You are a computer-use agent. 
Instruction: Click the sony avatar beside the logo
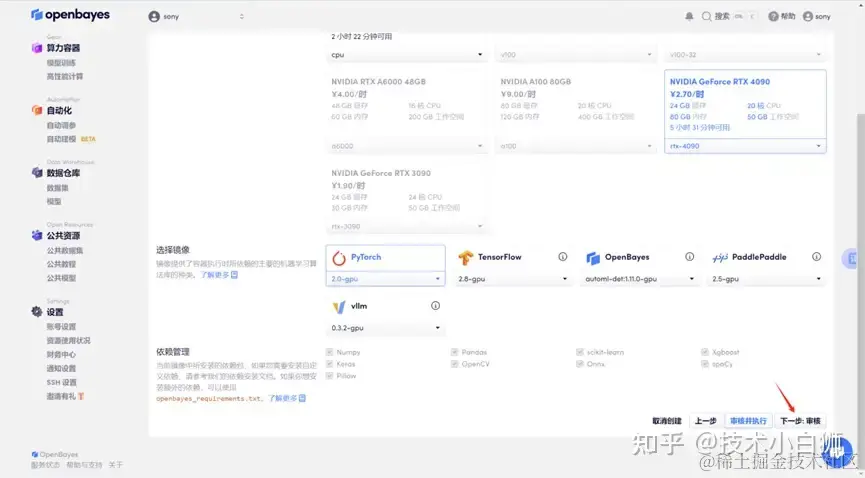[154, 17]
